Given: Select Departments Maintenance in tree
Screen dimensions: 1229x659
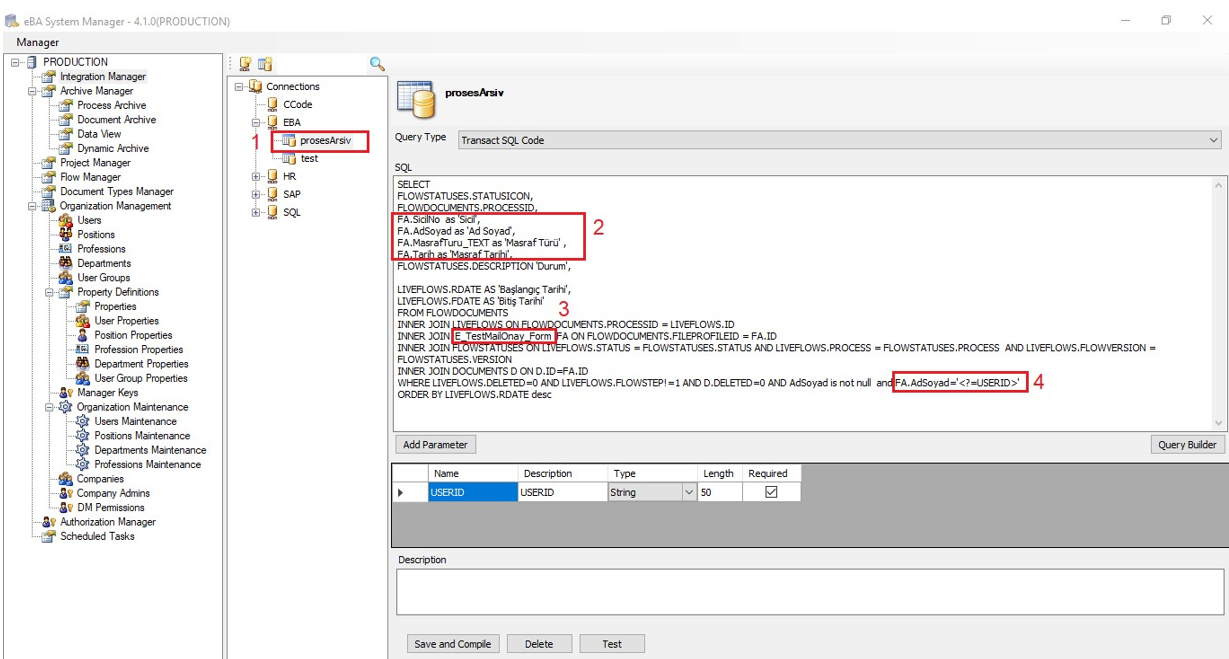Looking at the screenshot, I should tap(150, 450).
